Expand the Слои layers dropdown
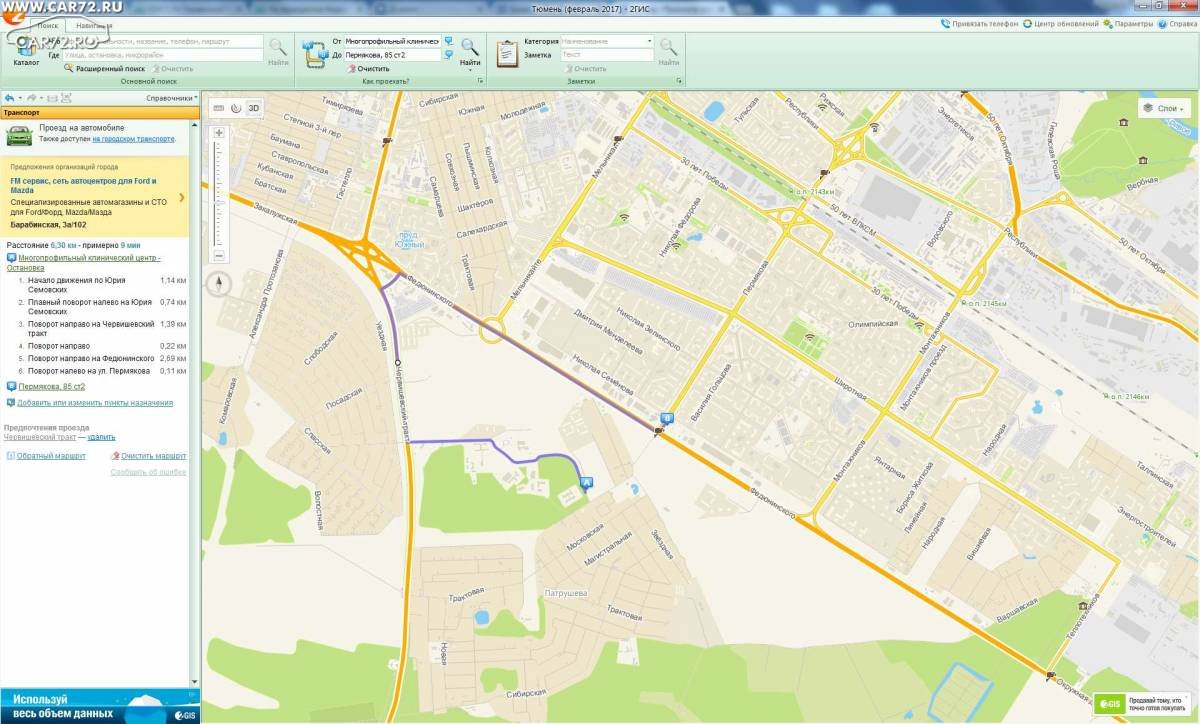 click(x=1164, y=108)
